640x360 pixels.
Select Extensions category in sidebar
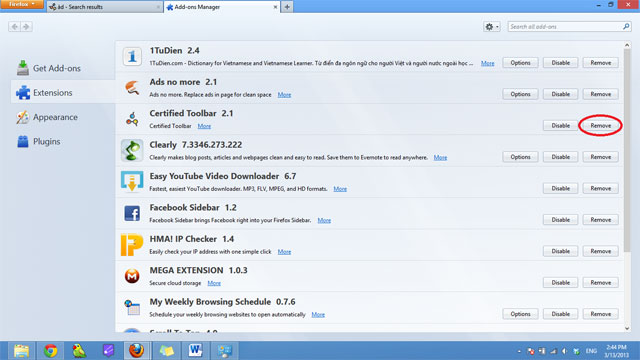point(62,93)
